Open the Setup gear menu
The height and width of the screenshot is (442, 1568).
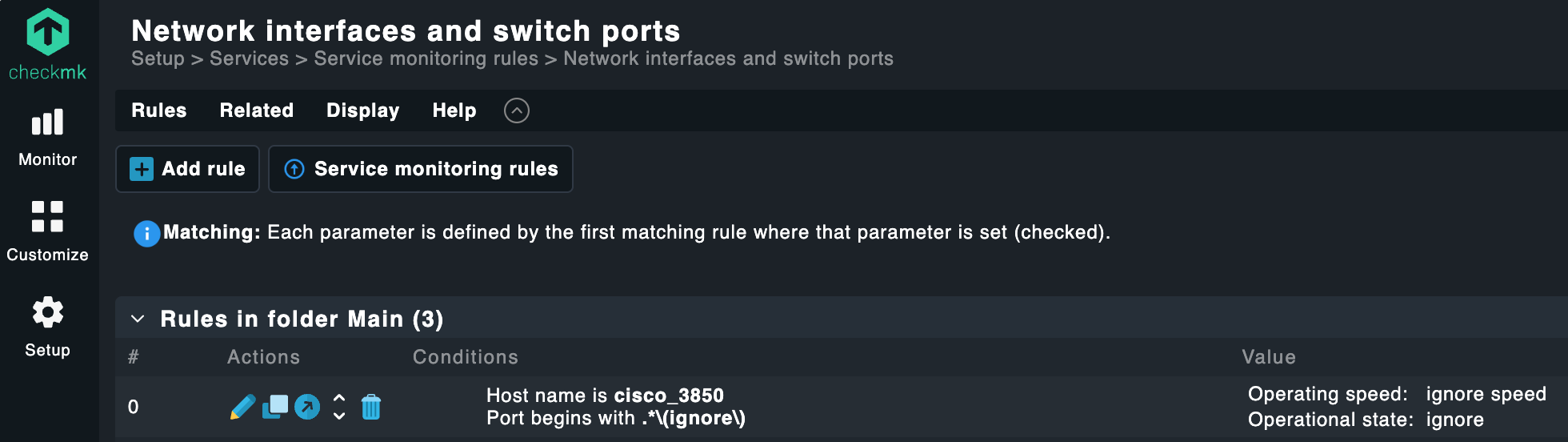tap(47, 326)
